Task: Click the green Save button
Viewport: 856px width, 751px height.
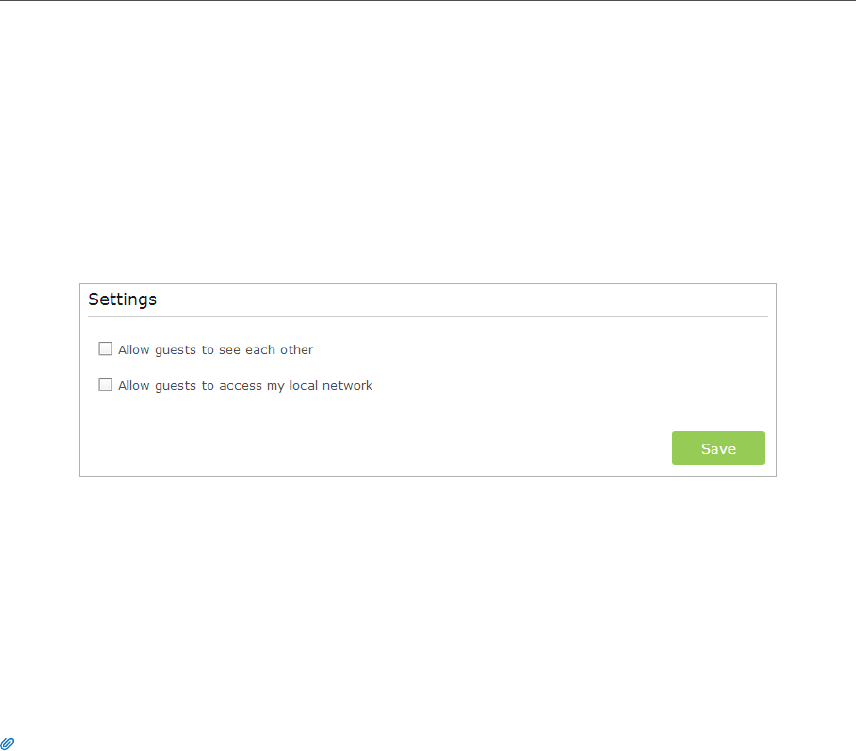Action: pyautogui.click(x=718, y=448)
